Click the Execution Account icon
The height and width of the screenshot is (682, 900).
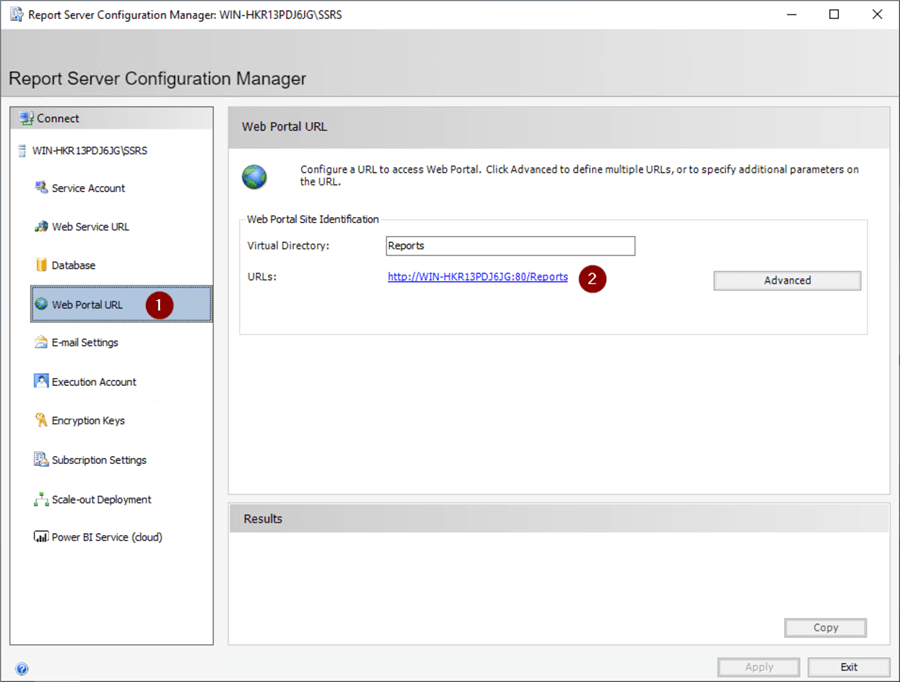(x=41, y=382)
